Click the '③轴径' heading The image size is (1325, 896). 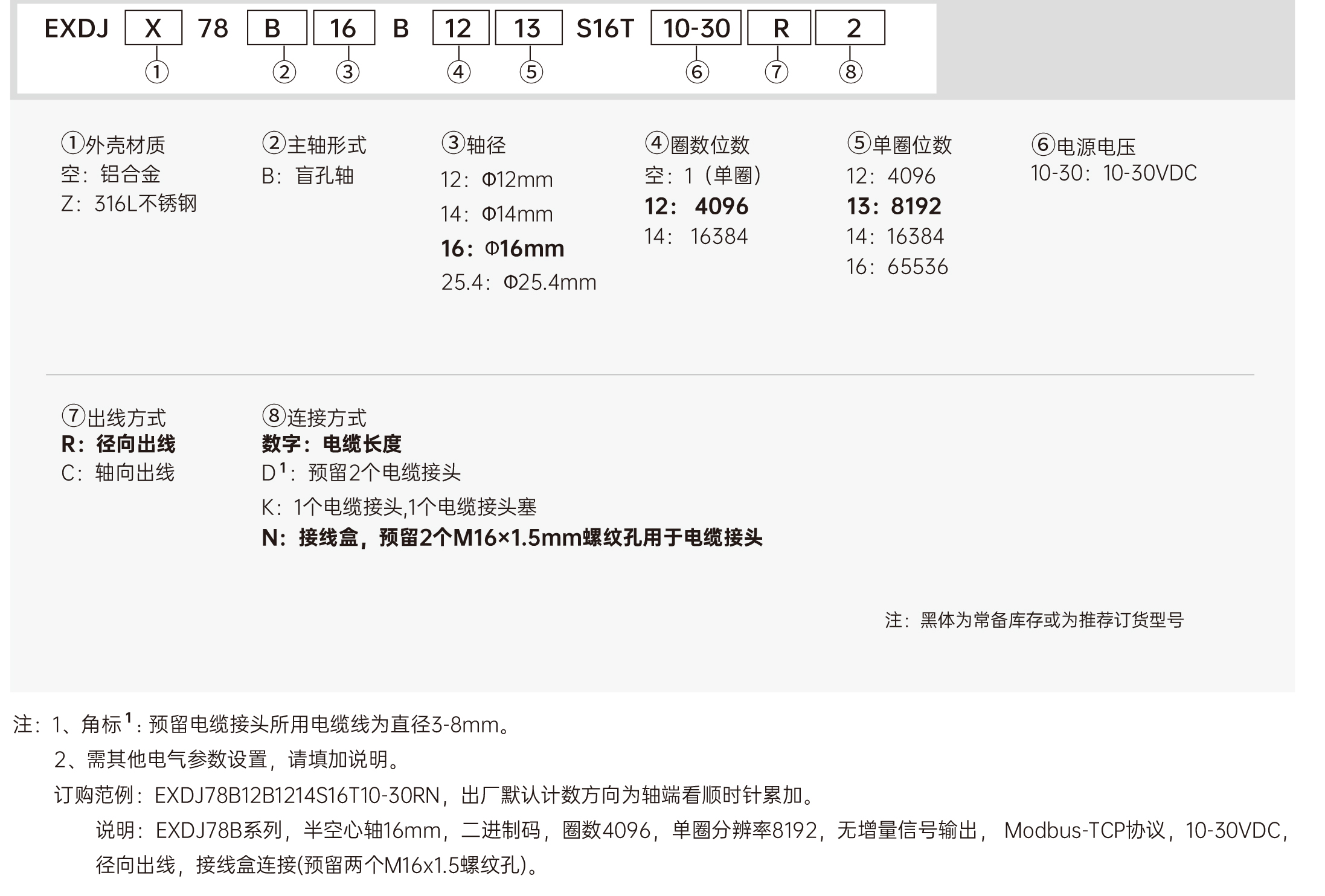[x=473, y=144]
